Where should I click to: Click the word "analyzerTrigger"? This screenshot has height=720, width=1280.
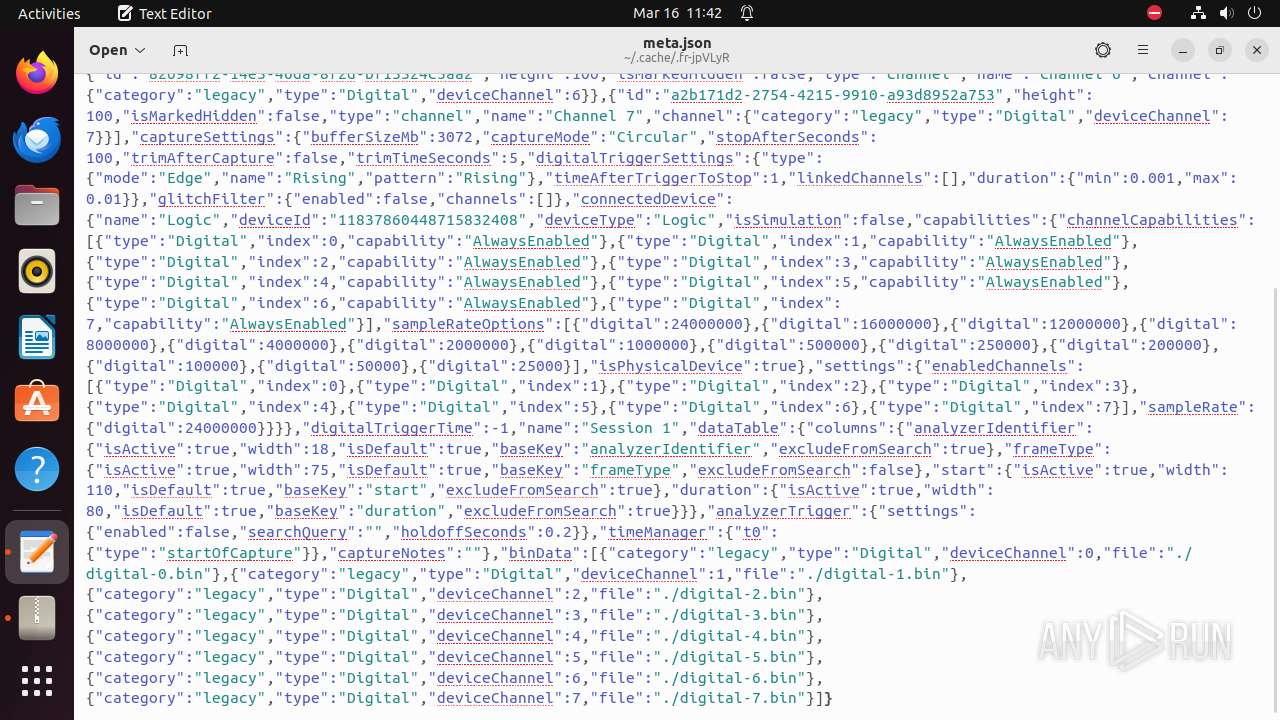(783, 511)
